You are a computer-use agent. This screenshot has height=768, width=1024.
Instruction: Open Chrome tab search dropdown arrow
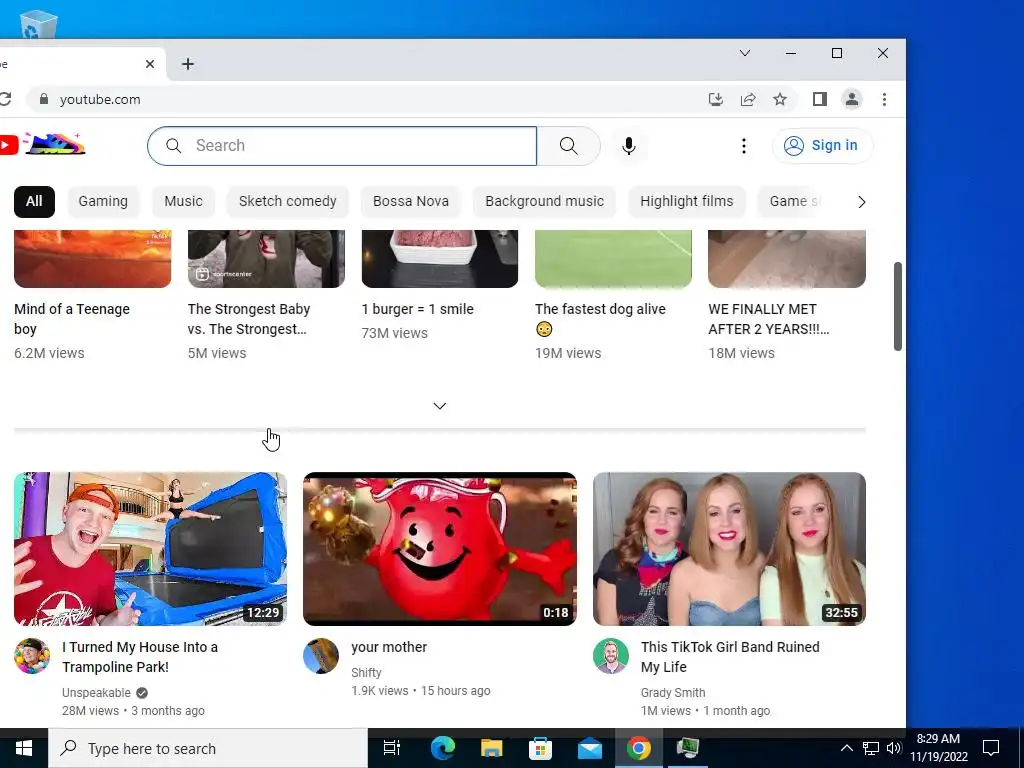tap(744, 53)
